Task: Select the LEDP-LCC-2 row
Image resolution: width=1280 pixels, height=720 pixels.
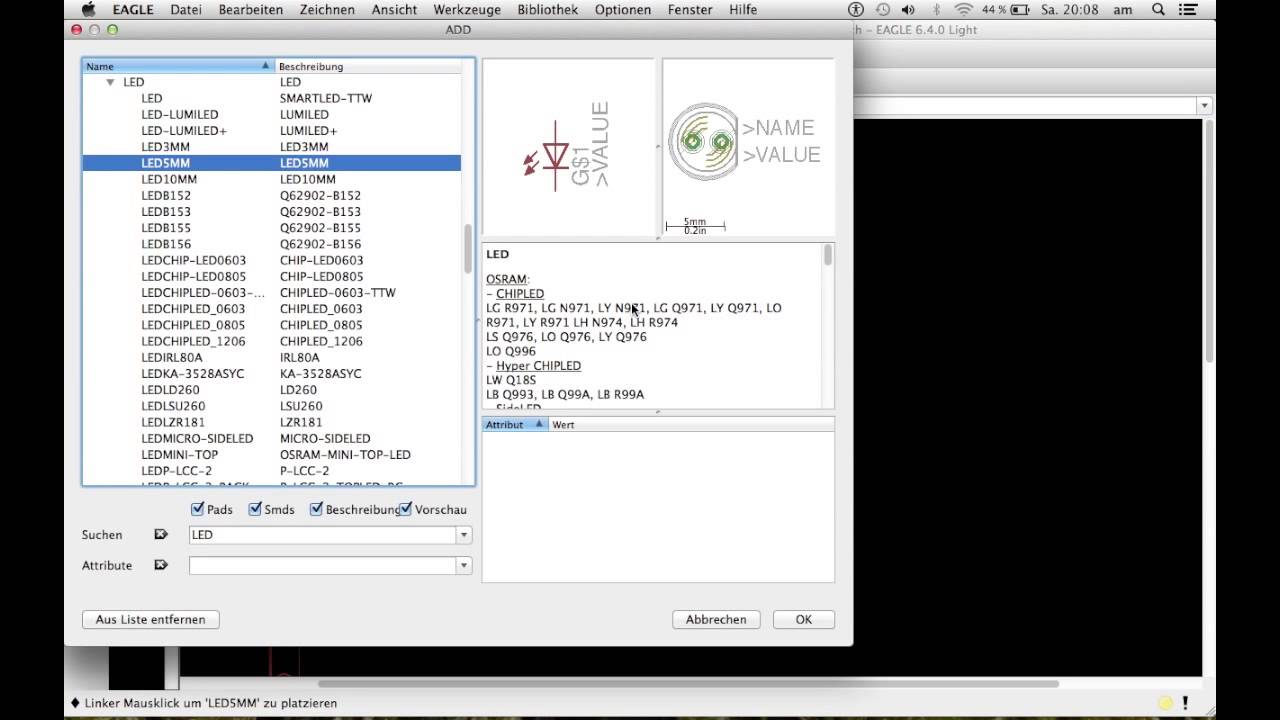Action: click(272, 470)
